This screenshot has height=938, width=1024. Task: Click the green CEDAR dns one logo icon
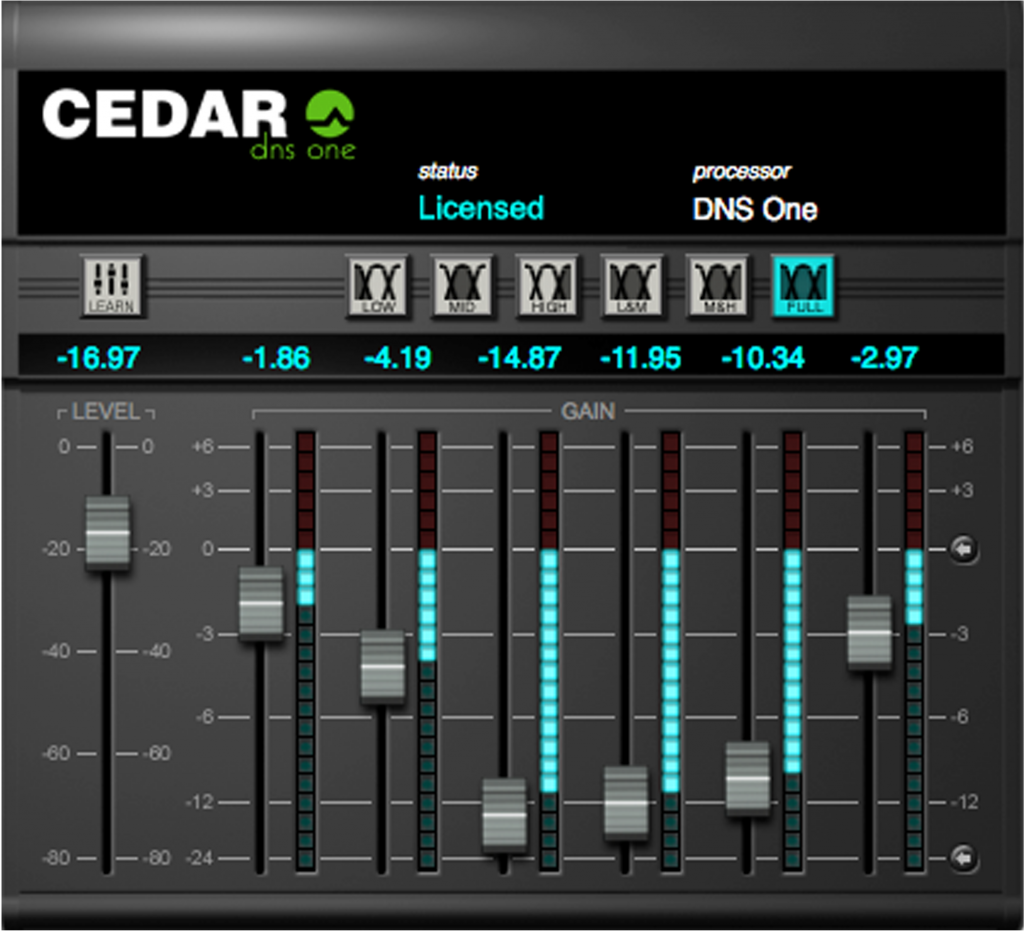(330, 115)
